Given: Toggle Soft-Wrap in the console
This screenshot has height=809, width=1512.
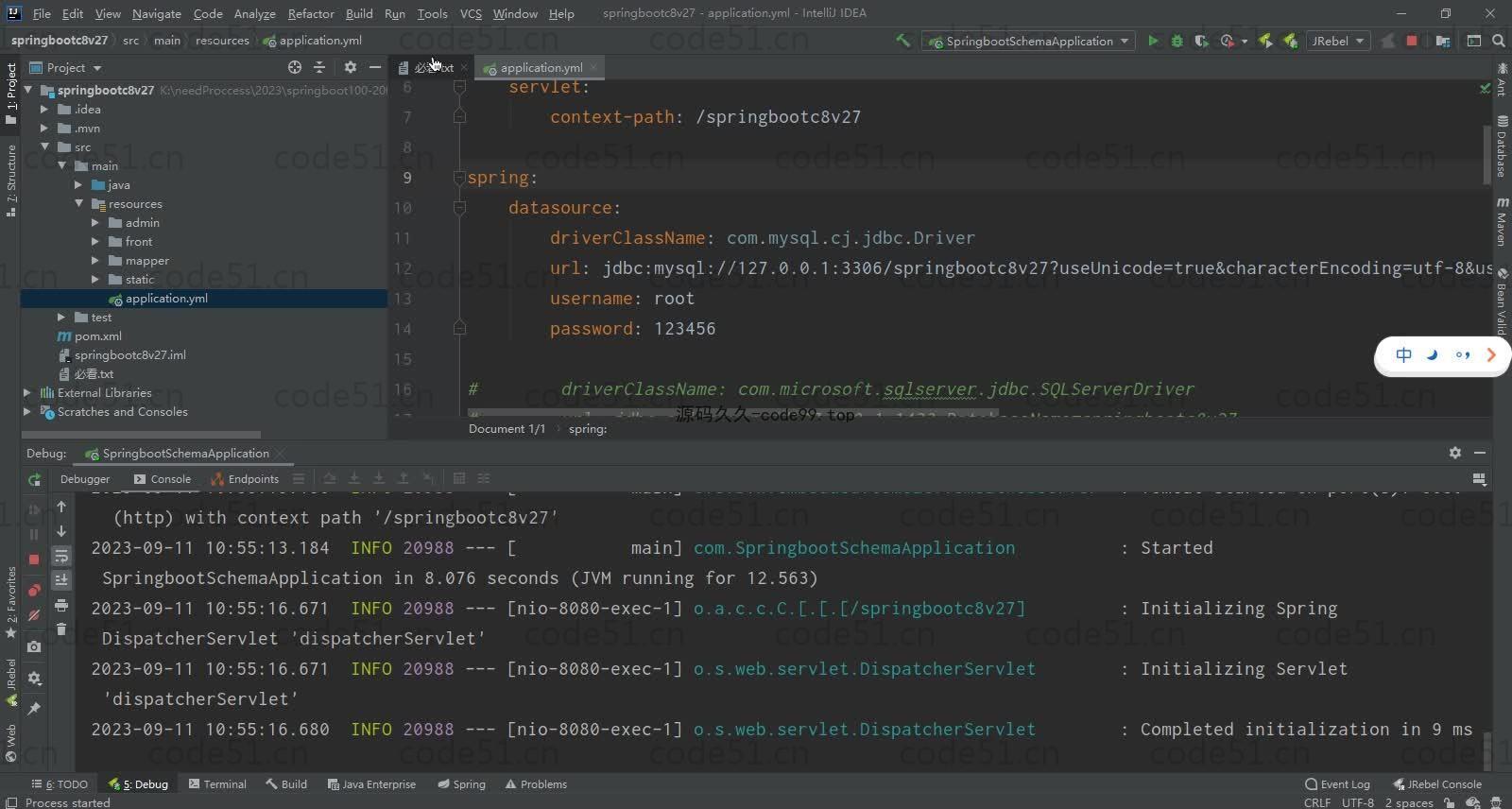Looking at the screenshot, I should (x=61, y=556).
